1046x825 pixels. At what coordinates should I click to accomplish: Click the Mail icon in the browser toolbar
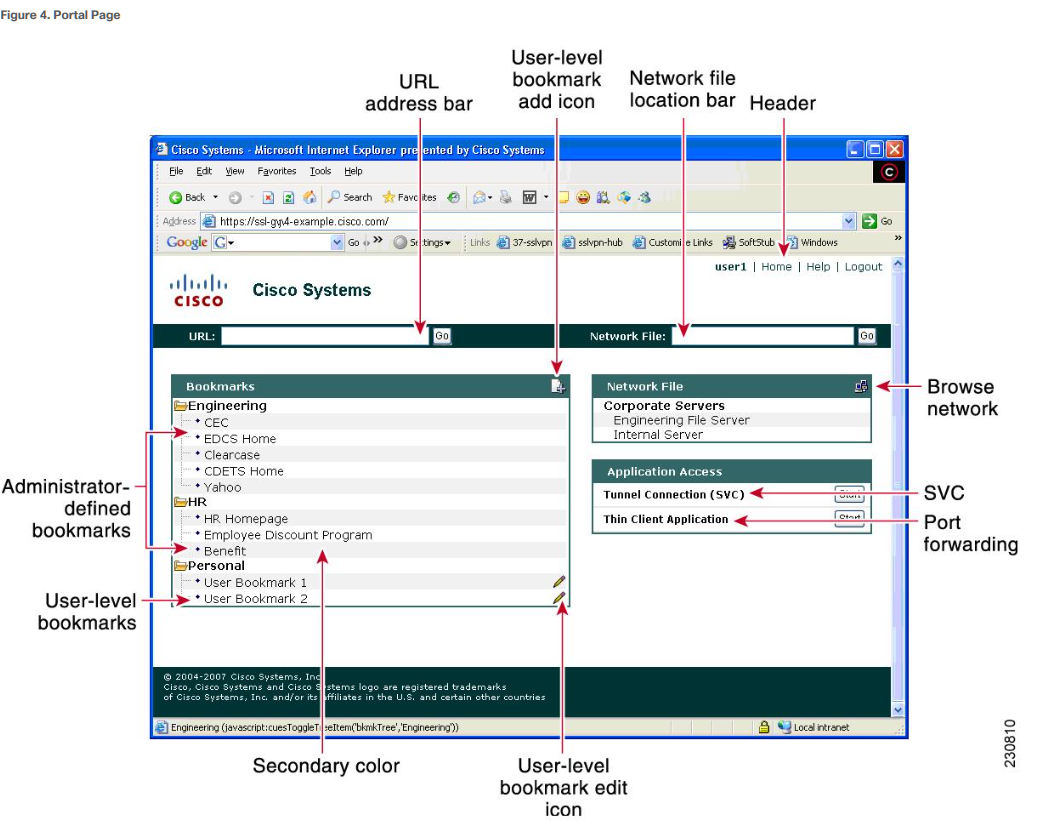[478, 196]
